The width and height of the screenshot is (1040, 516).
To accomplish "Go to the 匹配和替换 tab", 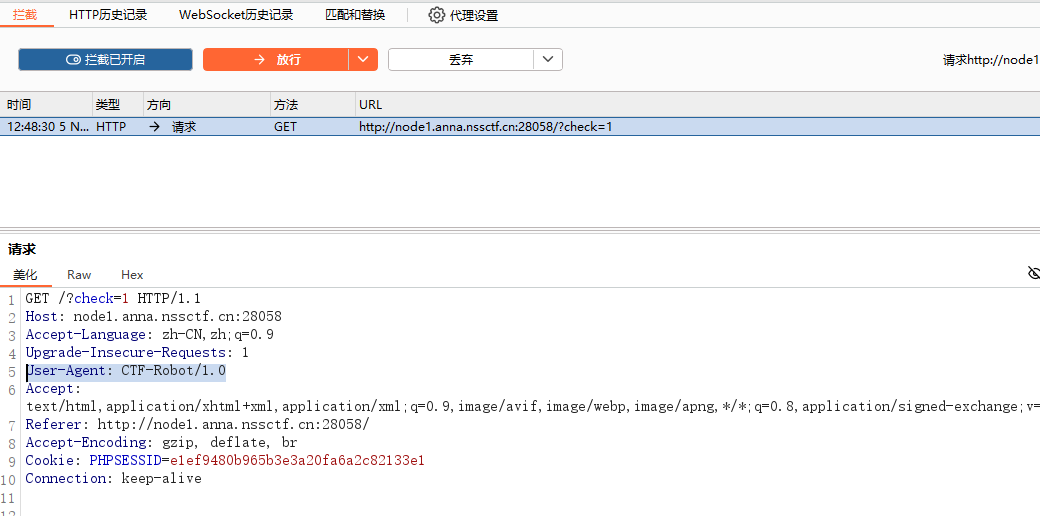I will [355, 15].
